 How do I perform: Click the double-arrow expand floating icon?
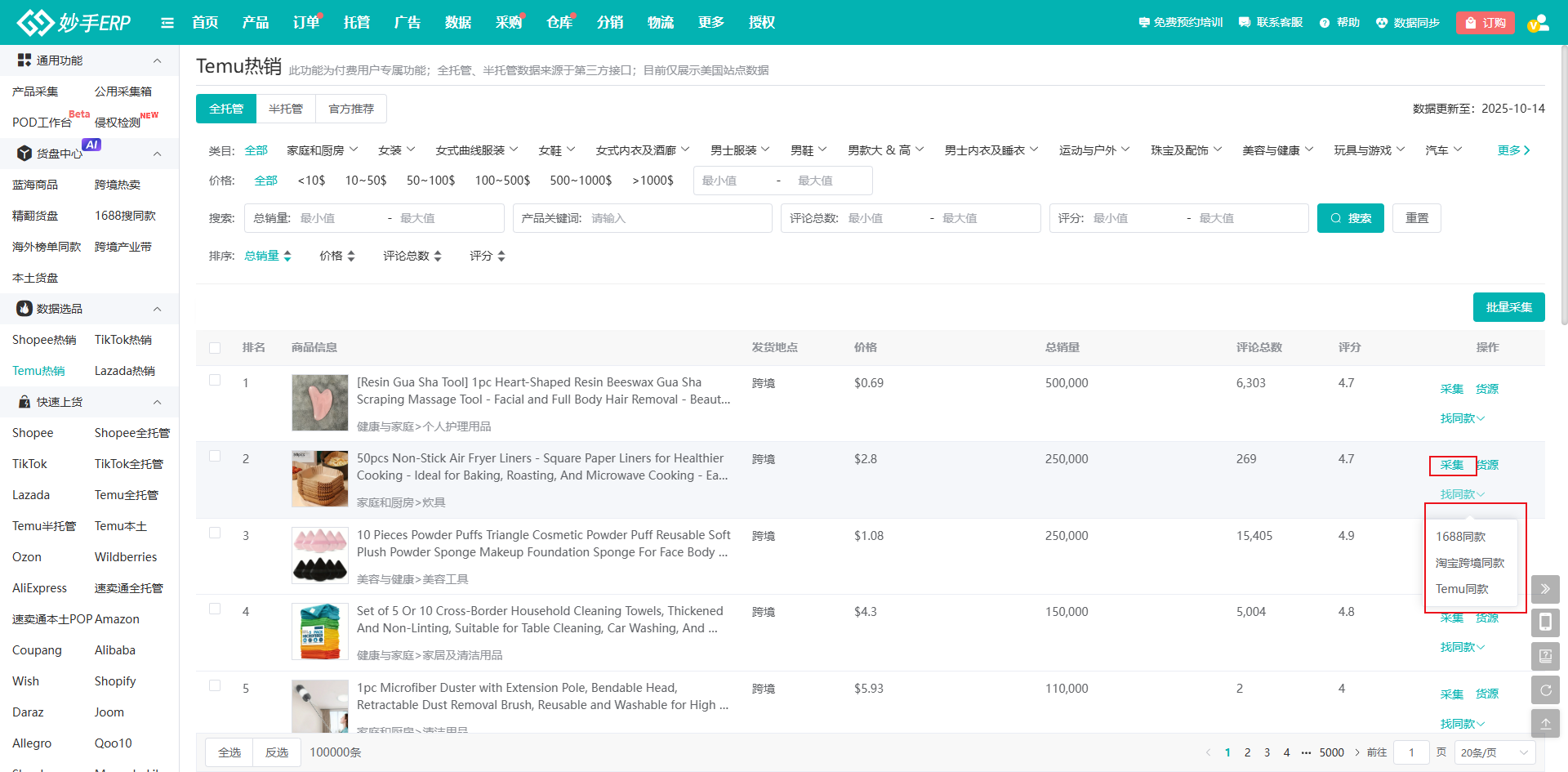1545,589
